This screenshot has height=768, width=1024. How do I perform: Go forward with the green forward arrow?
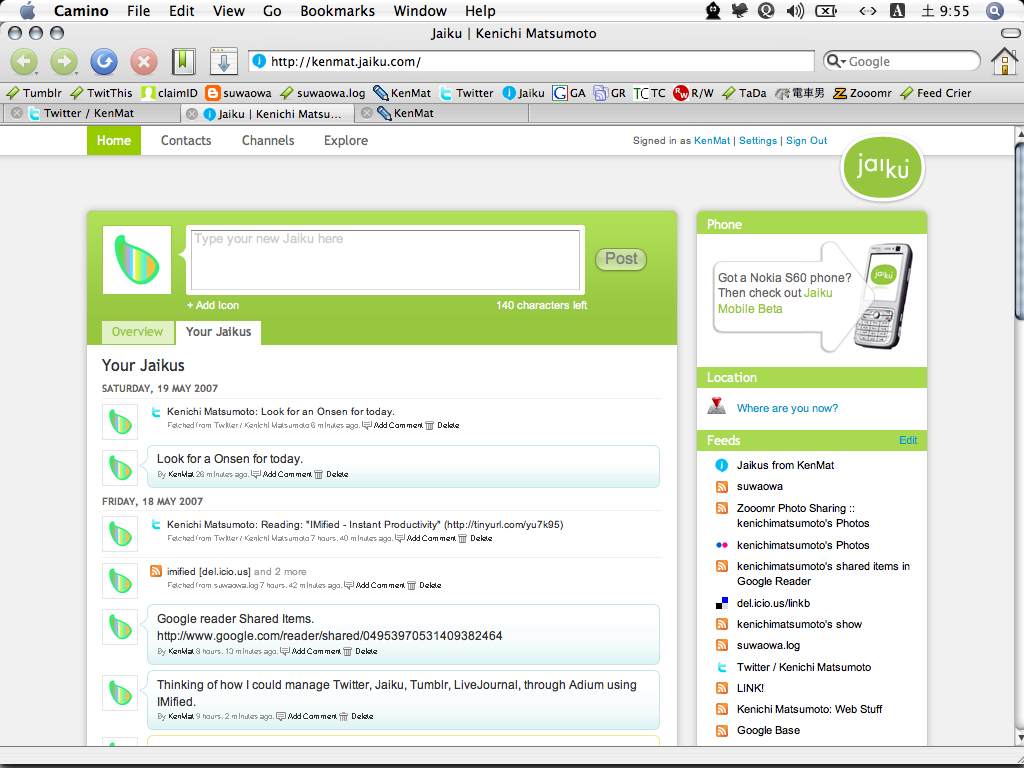click(x=64, y=62)
